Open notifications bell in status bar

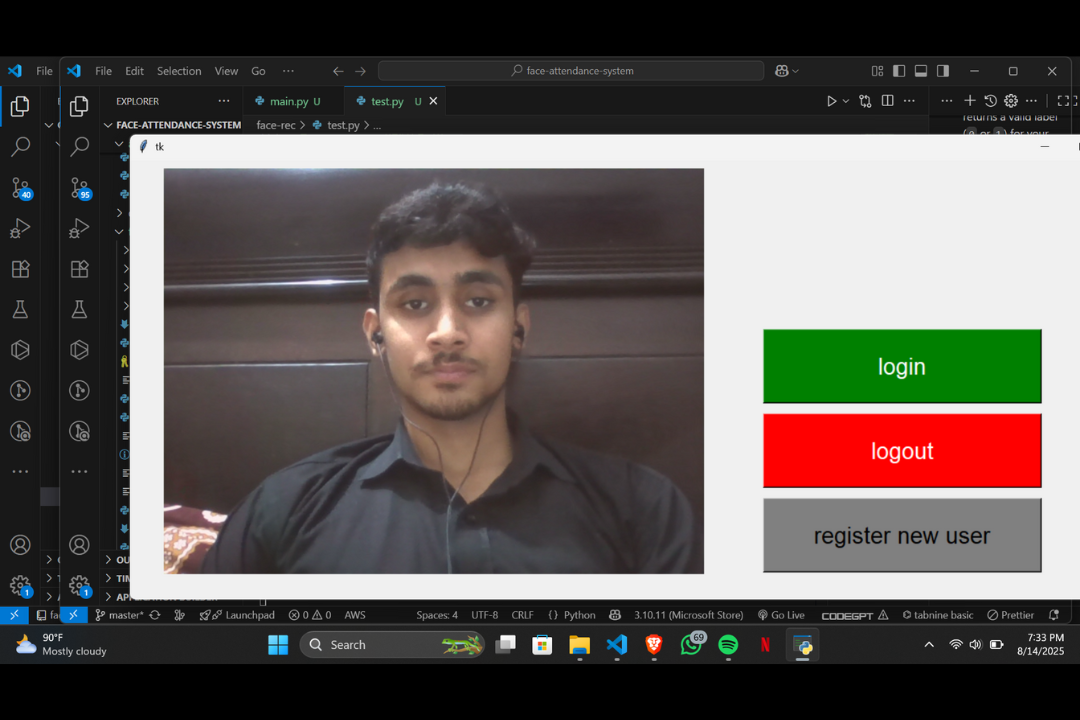[1053, 615]
